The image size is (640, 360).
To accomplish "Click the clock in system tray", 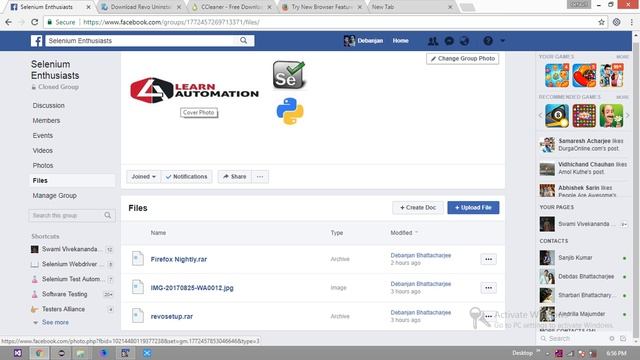I will (x=616, y=353).
